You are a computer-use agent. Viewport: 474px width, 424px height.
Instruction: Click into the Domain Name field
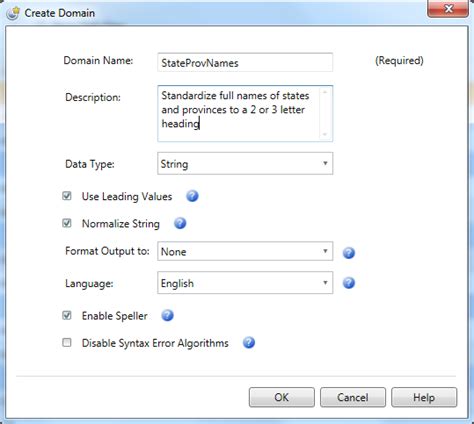click(245, 62)
